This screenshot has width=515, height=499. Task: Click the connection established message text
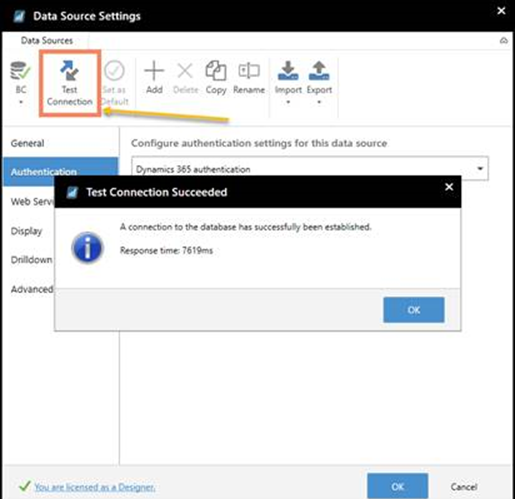[x=245, y=227]
